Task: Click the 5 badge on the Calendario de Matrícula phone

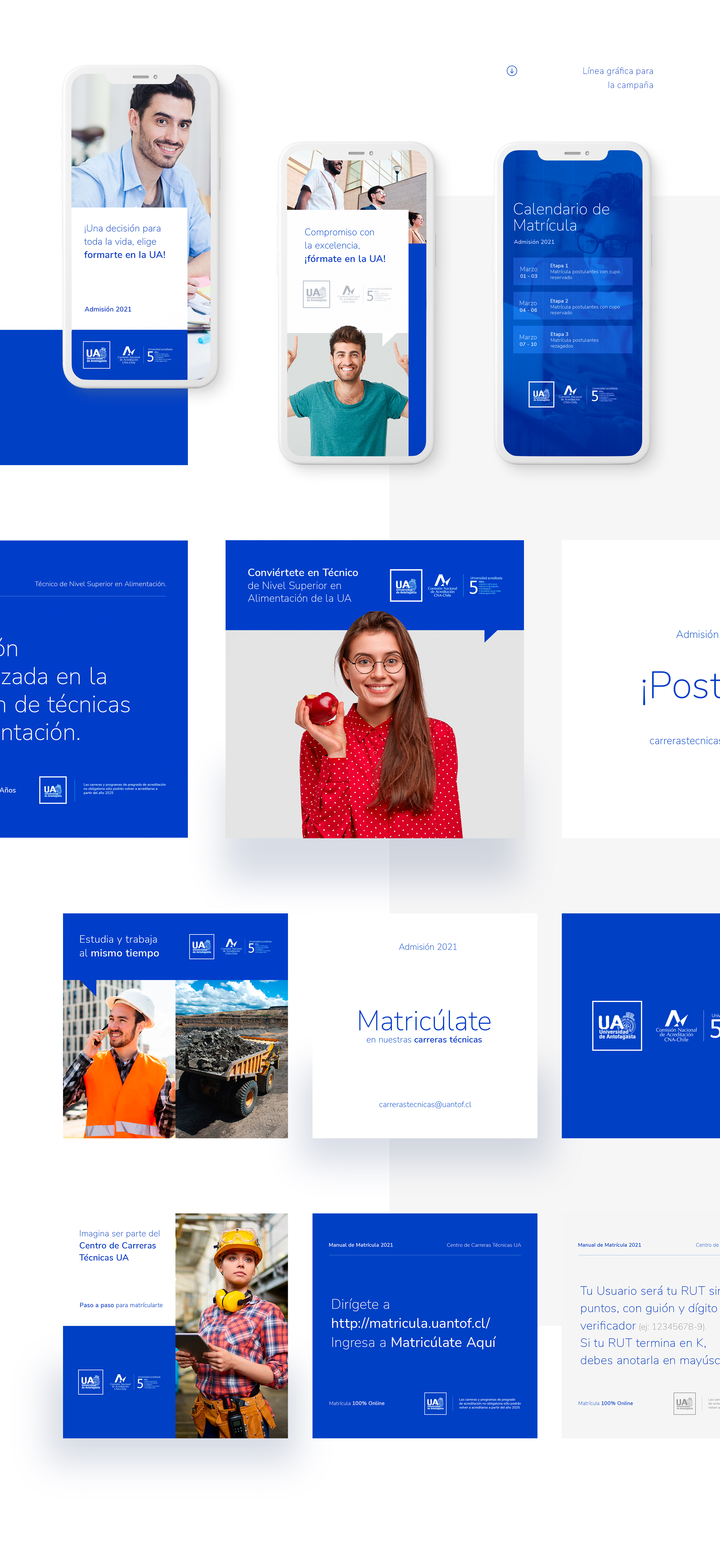Action: point(604,395)
